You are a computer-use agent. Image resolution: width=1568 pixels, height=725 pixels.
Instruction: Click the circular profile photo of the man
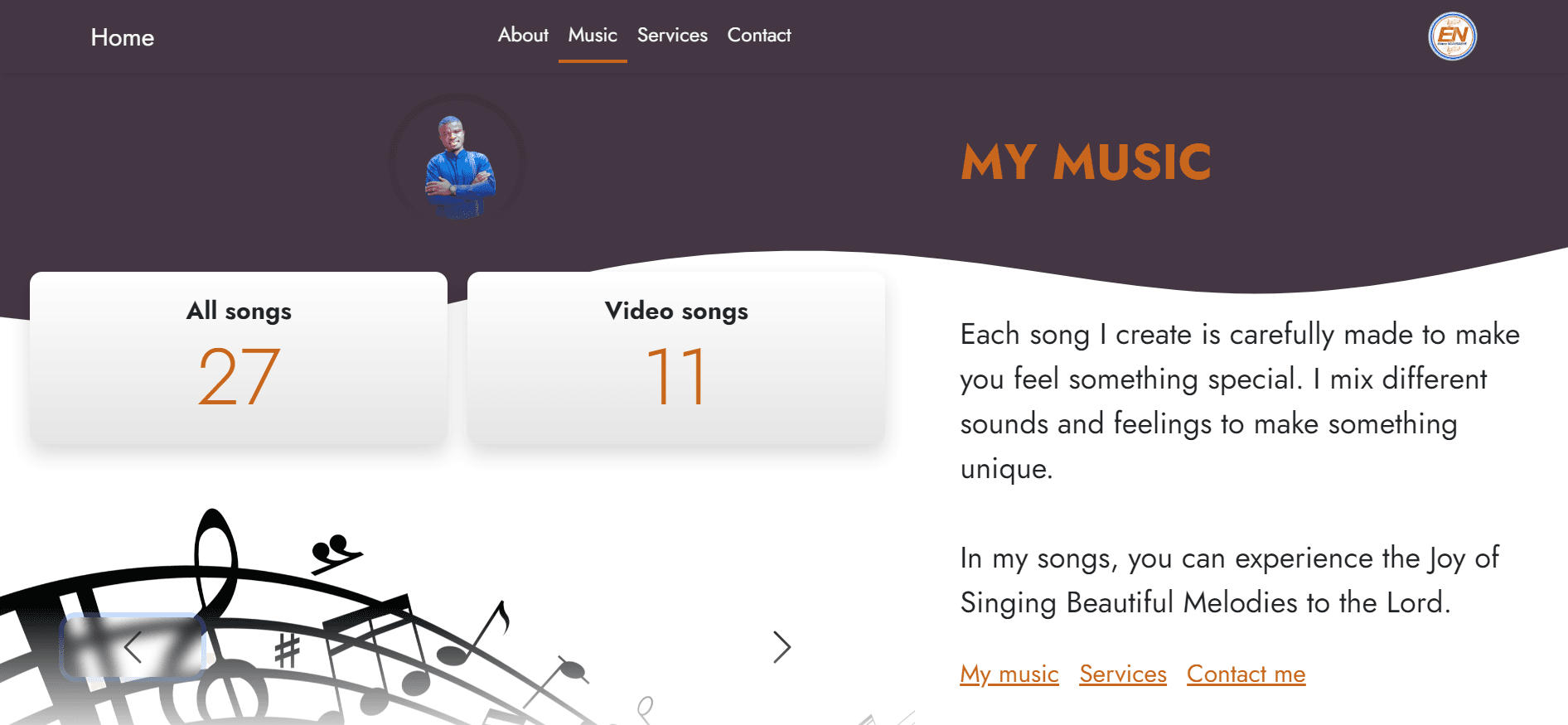pos(457,163)
